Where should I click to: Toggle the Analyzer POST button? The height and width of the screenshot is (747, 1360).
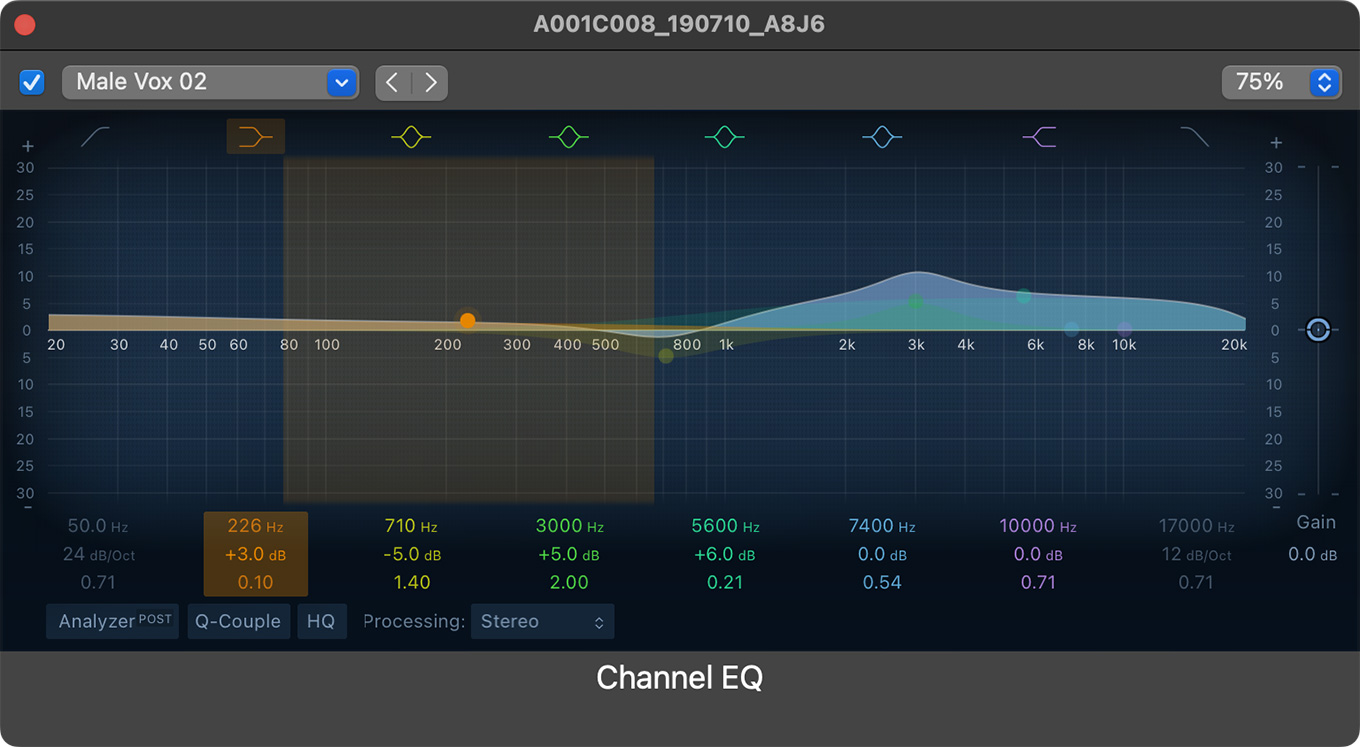click(113, 621)
